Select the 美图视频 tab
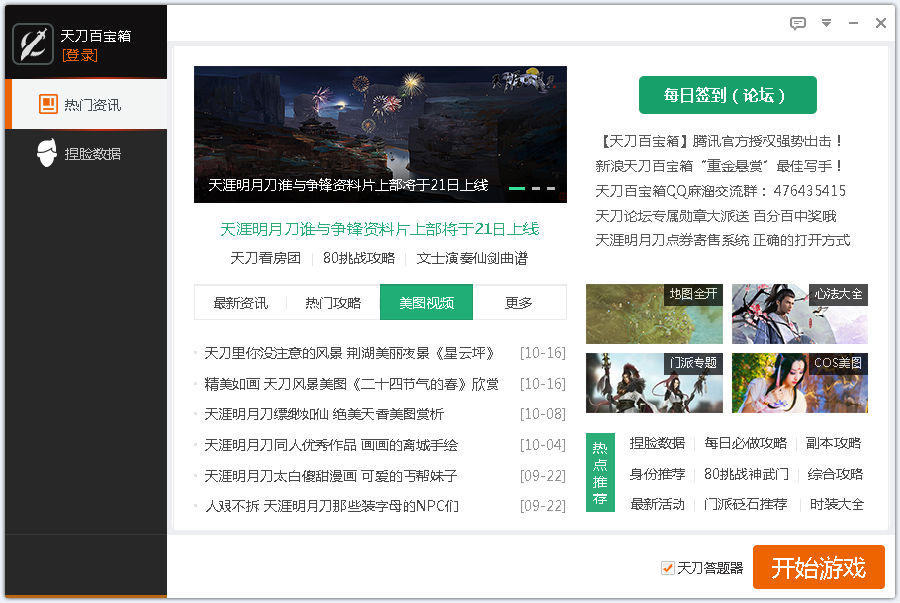Image resolution: width=900 pixels, height=603 pixels. coord(426,303)
